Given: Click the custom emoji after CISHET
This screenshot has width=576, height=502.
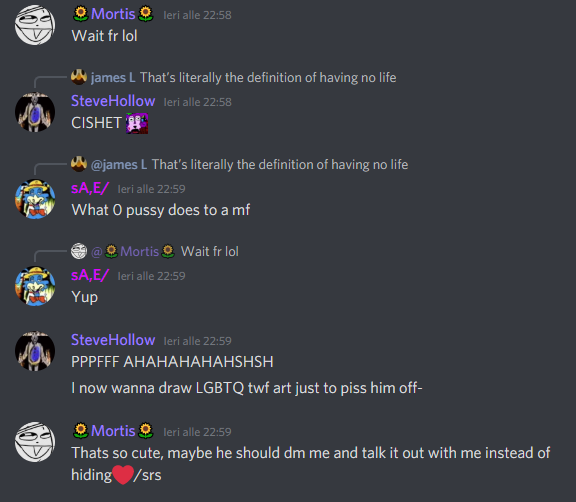Looking at the screenshot, I should point(137,123).
